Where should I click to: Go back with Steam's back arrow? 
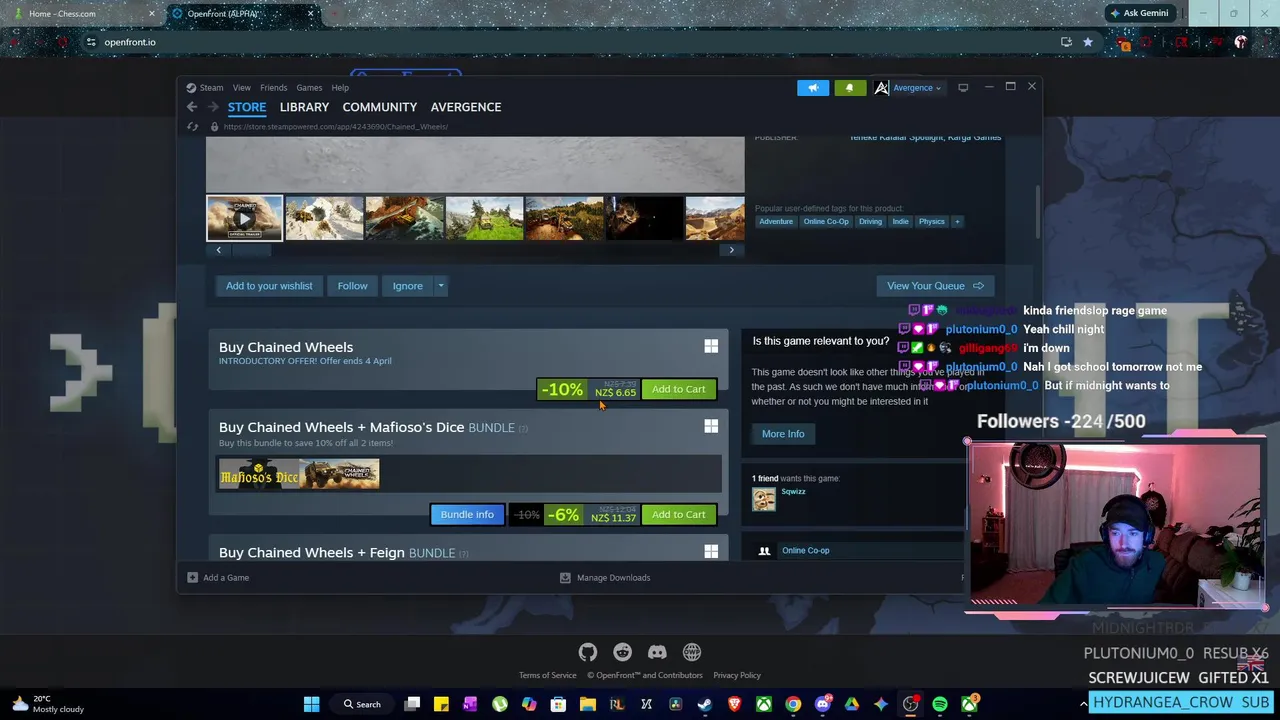coord(192,107)
